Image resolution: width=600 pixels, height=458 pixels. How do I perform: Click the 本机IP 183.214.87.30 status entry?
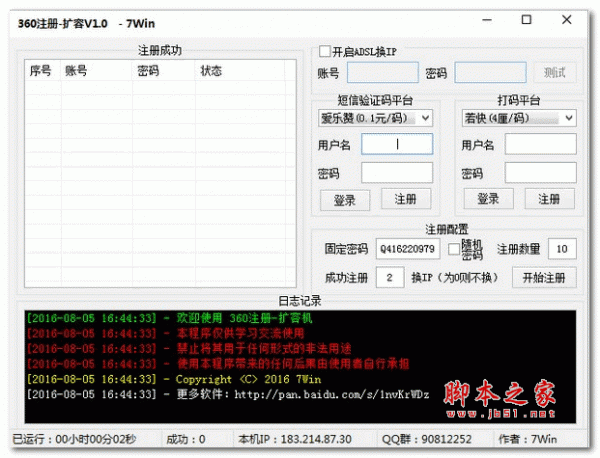pyautogui.click(x=295, y=439)
